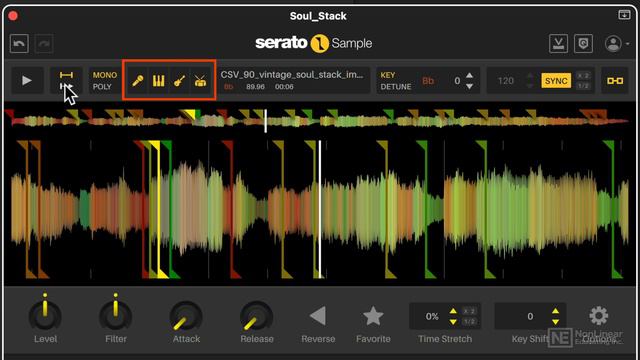The image size is (640, 360).
Task: Toggle the cue playback mode icon
Action: click(66, 81)
